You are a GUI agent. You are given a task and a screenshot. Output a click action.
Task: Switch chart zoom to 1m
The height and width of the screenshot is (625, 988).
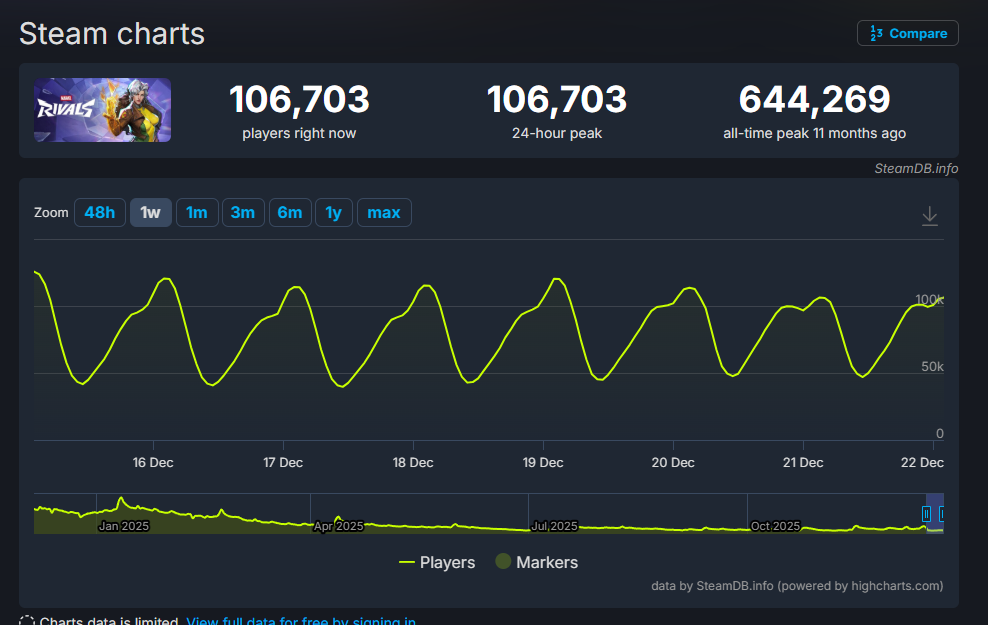point(197,212)
